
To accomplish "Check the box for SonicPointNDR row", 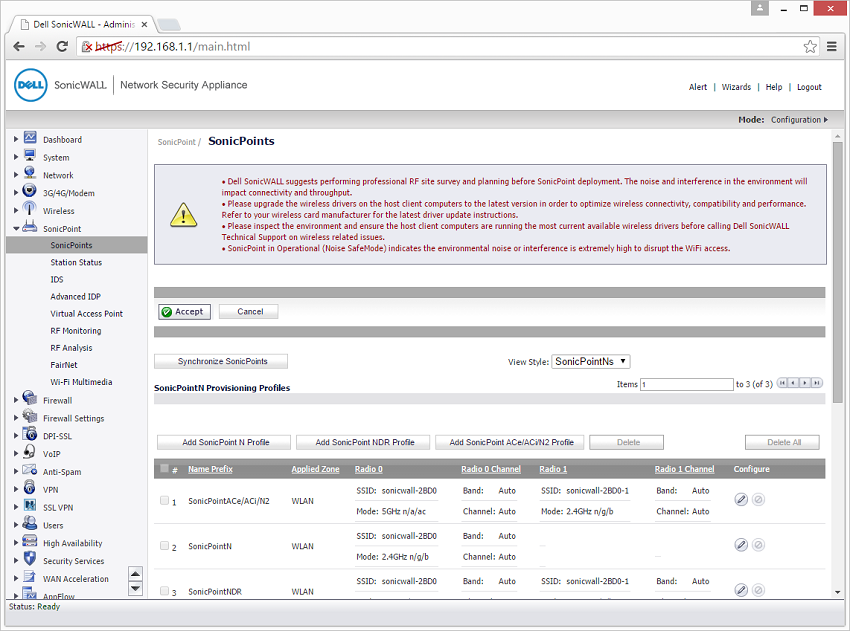I will [164, 591].
